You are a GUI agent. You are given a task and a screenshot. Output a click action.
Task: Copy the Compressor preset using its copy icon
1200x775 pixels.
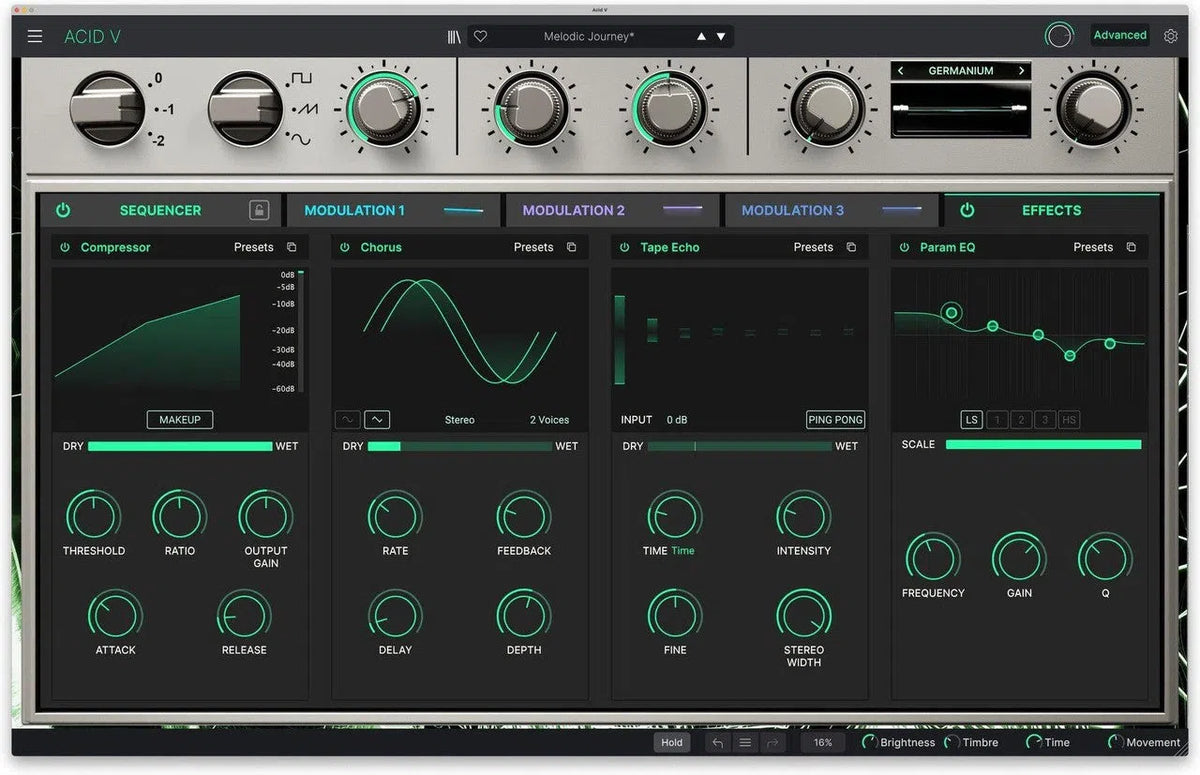tap(291, 246)
